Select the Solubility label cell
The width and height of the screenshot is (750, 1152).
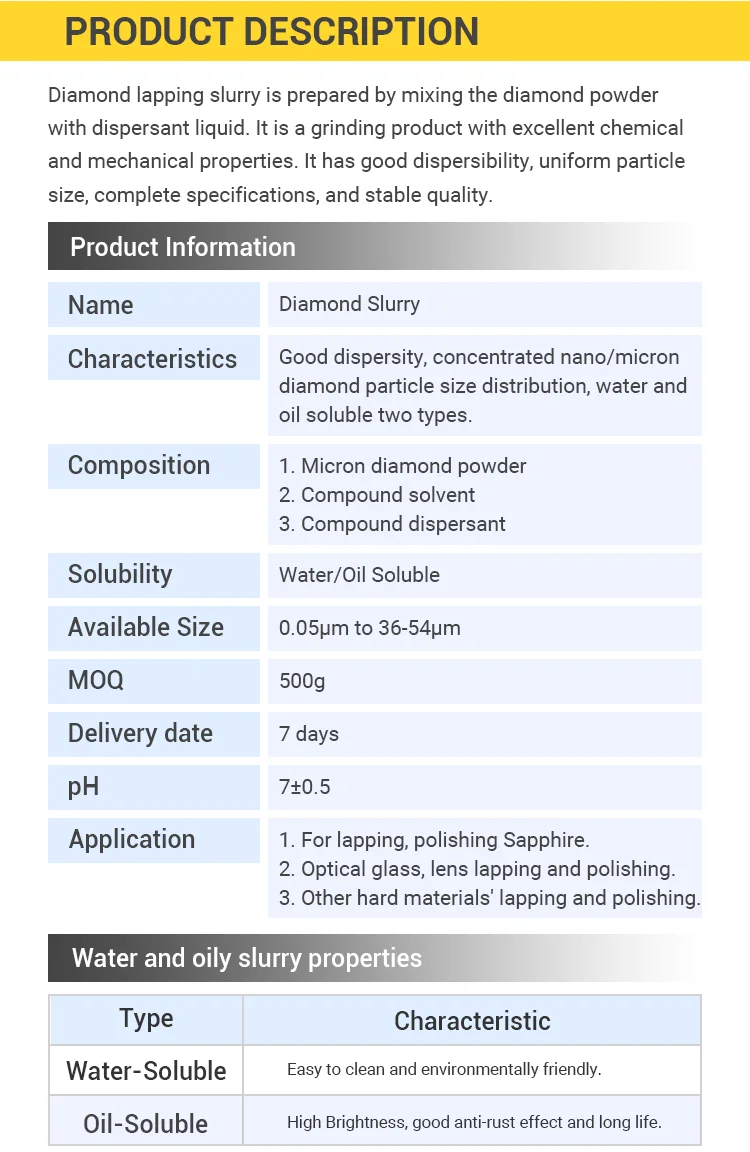point(153,575)
